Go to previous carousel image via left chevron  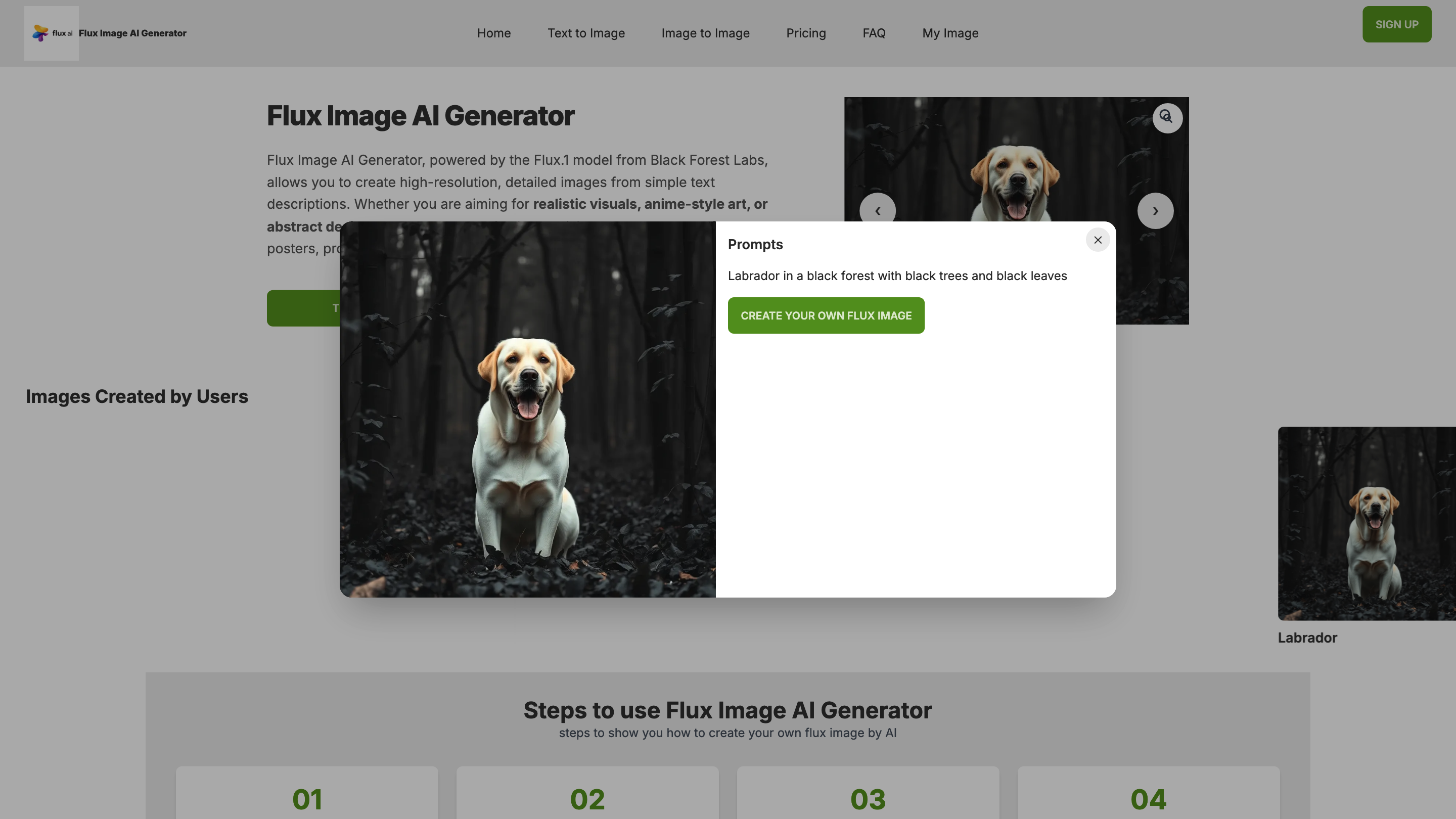(877, 210)
